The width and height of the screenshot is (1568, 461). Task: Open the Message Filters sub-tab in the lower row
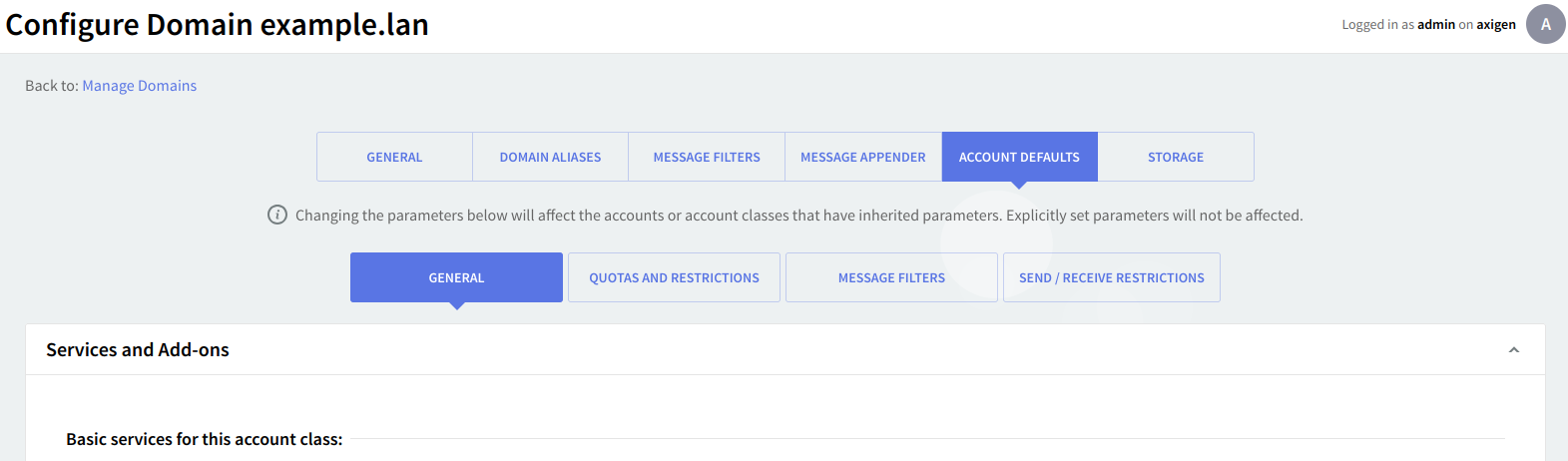click(x=891, y=277)
